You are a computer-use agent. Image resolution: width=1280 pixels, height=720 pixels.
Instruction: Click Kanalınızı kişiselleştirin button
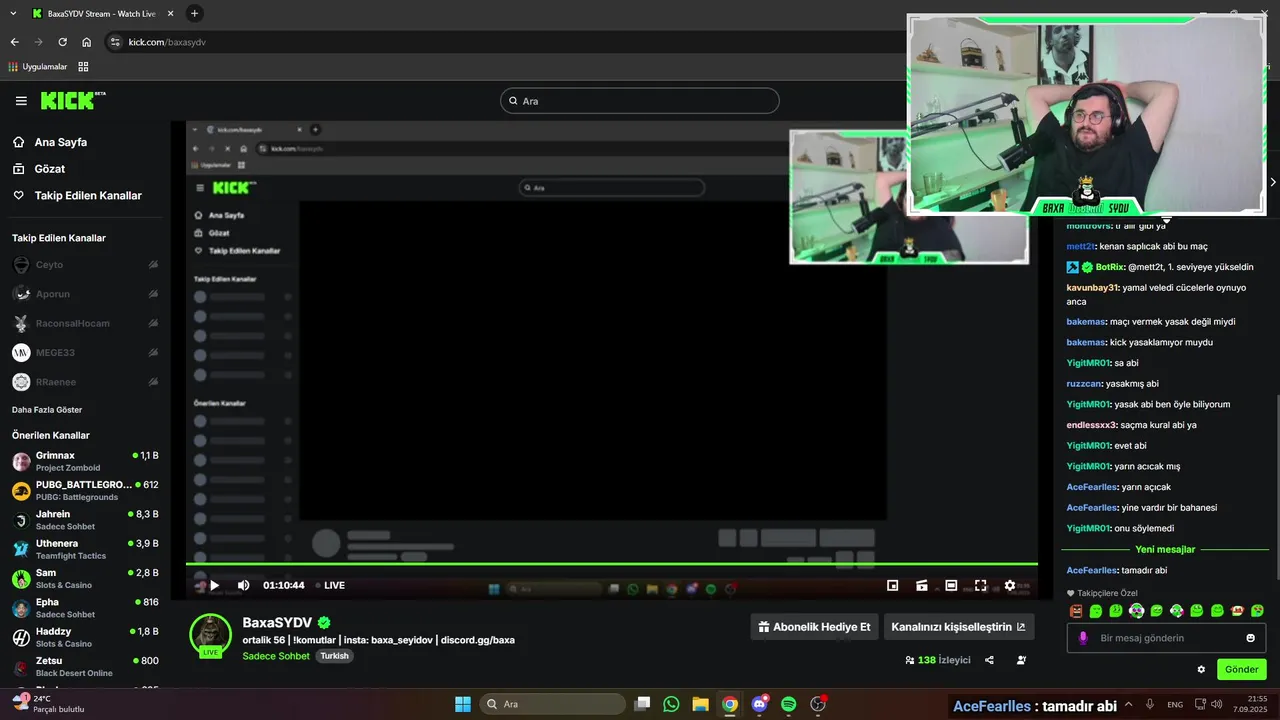pyautogui.click(x=959, y=627)
